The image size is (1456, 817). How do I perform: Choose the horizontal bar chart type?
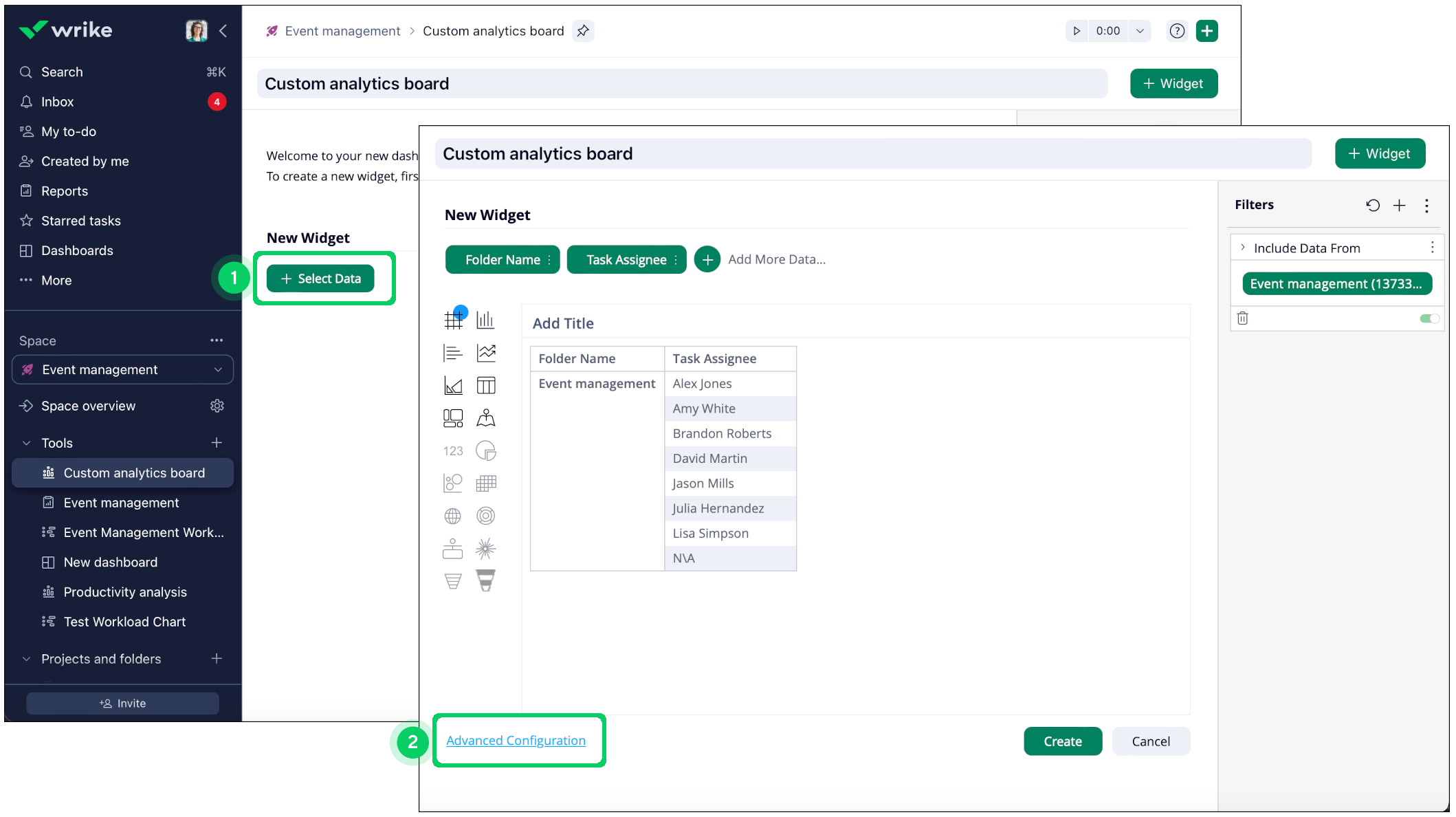(453, 353)
